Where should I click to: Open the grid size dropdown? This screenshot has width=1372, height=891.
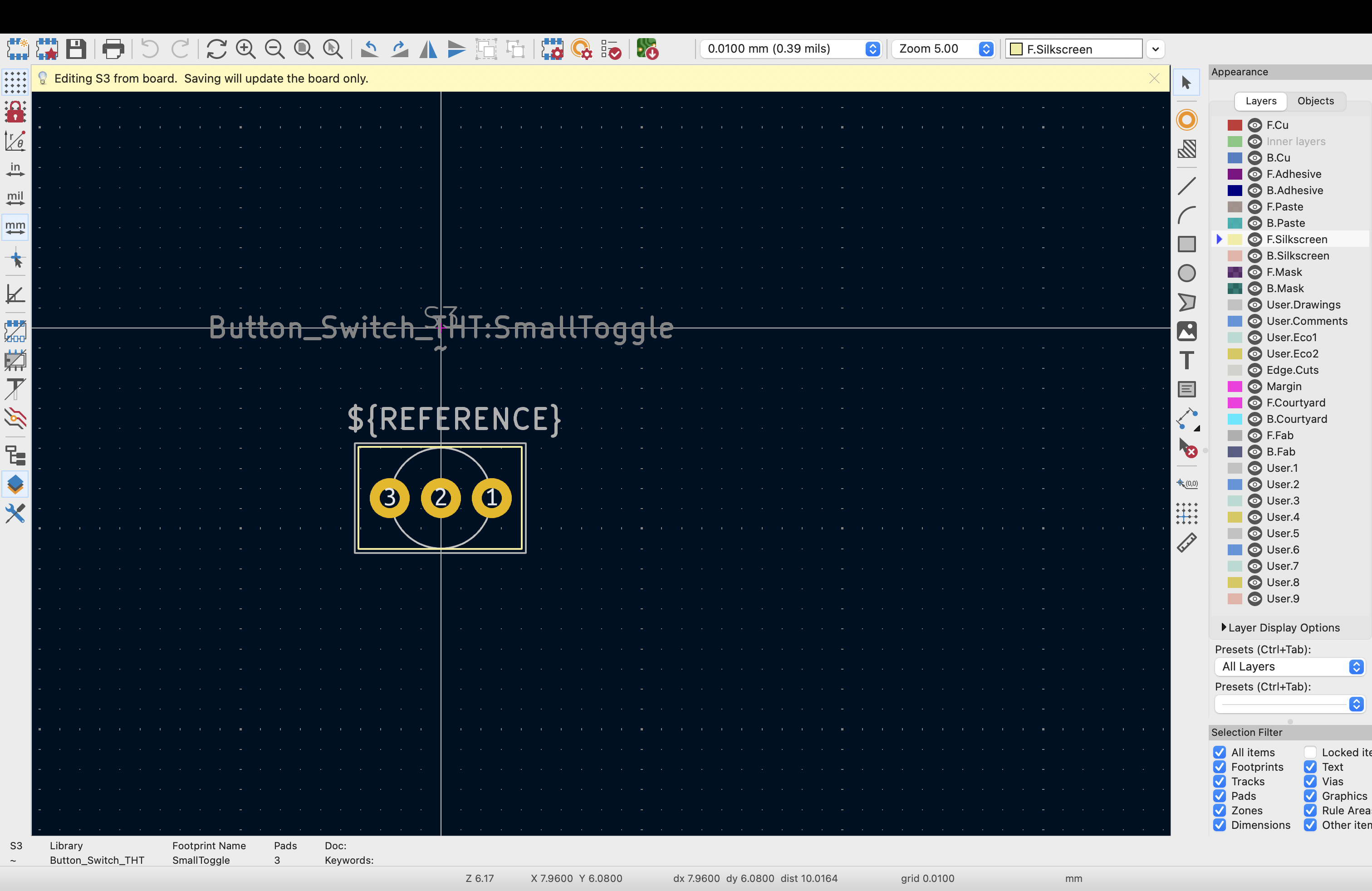point(790,49)
